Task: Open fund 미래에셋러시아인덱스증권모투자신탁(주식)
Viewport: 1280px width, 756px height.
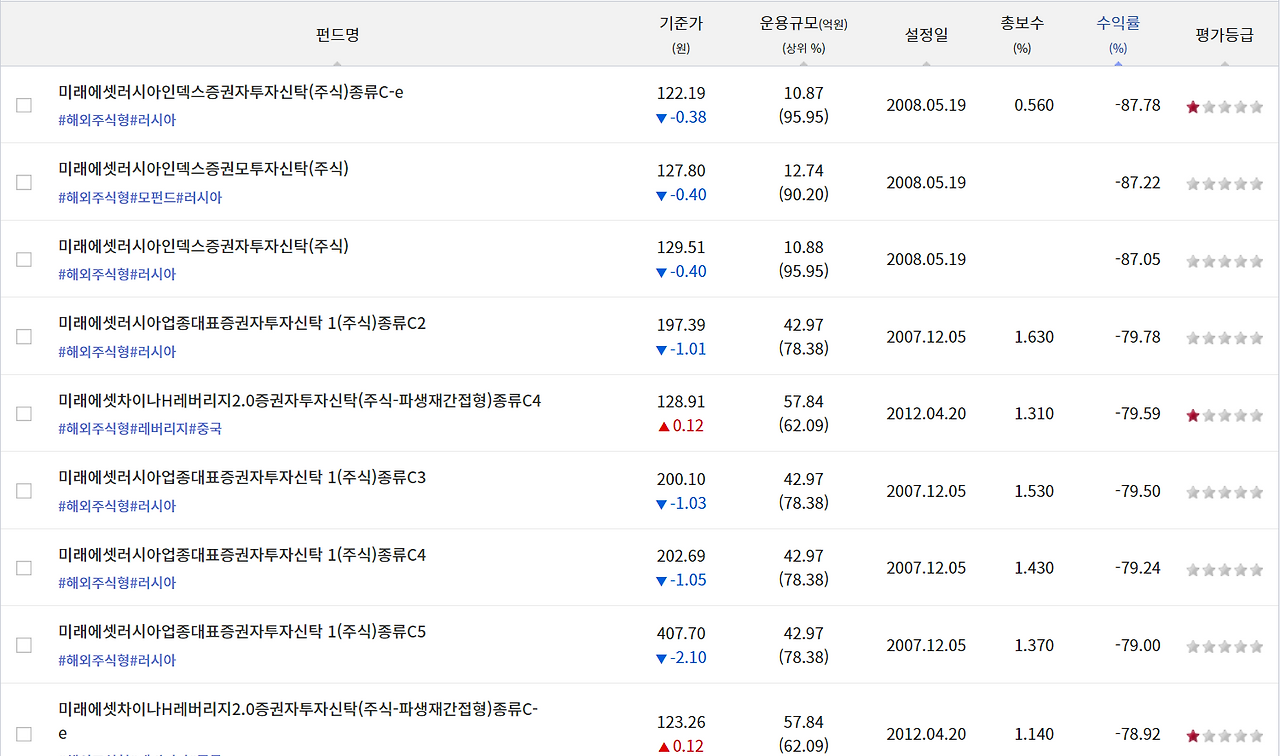Action: point(204,169)
